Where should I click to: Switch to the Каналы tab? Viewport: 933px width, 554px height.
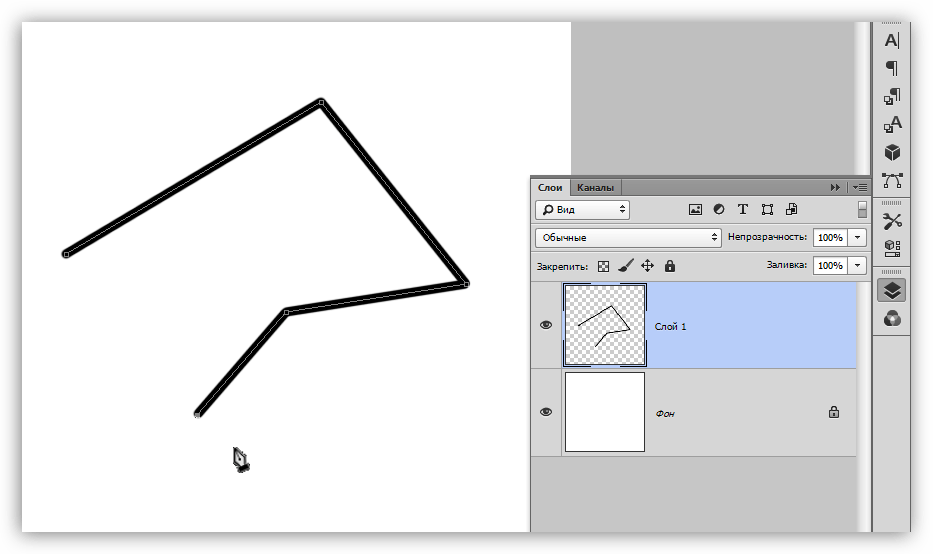[x=596, y=187]
